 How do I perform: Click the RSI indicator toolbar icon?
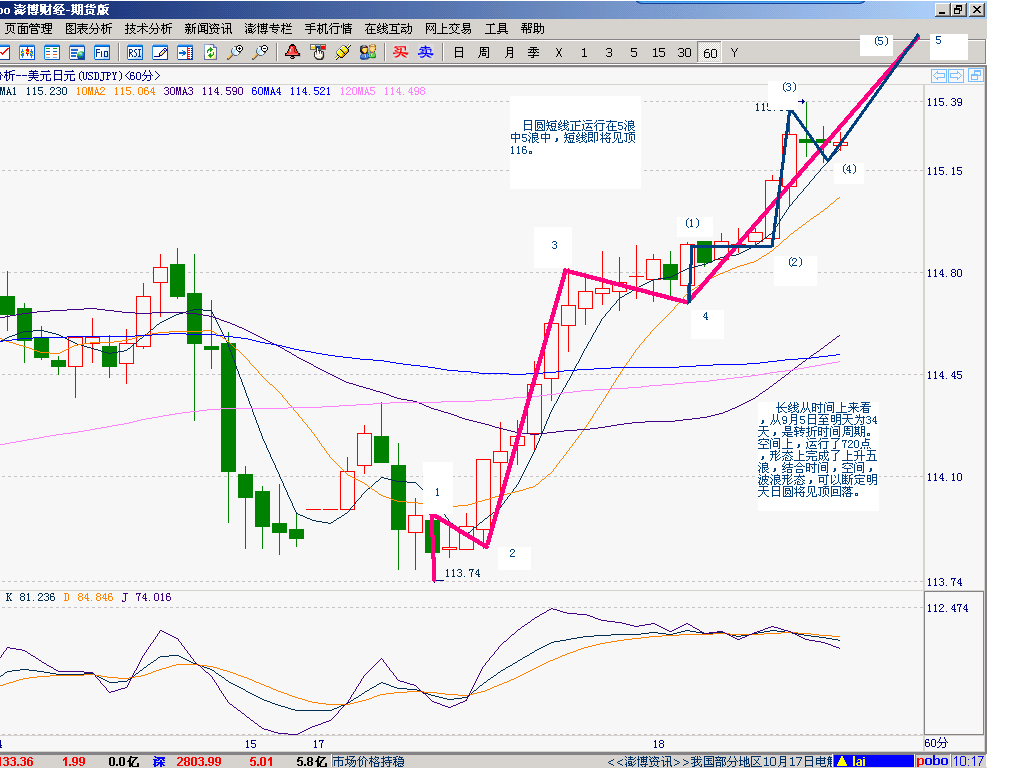click(135, 52)
